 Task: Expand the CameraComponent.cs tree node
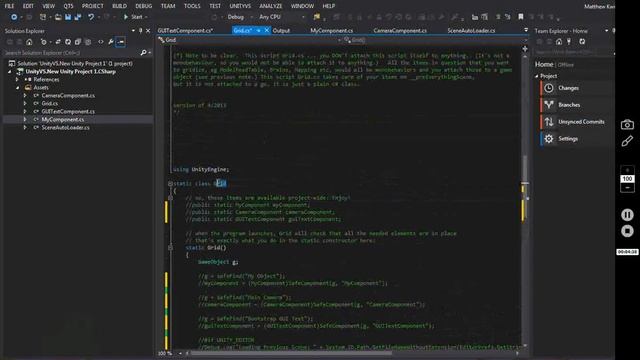click(25, 96)
